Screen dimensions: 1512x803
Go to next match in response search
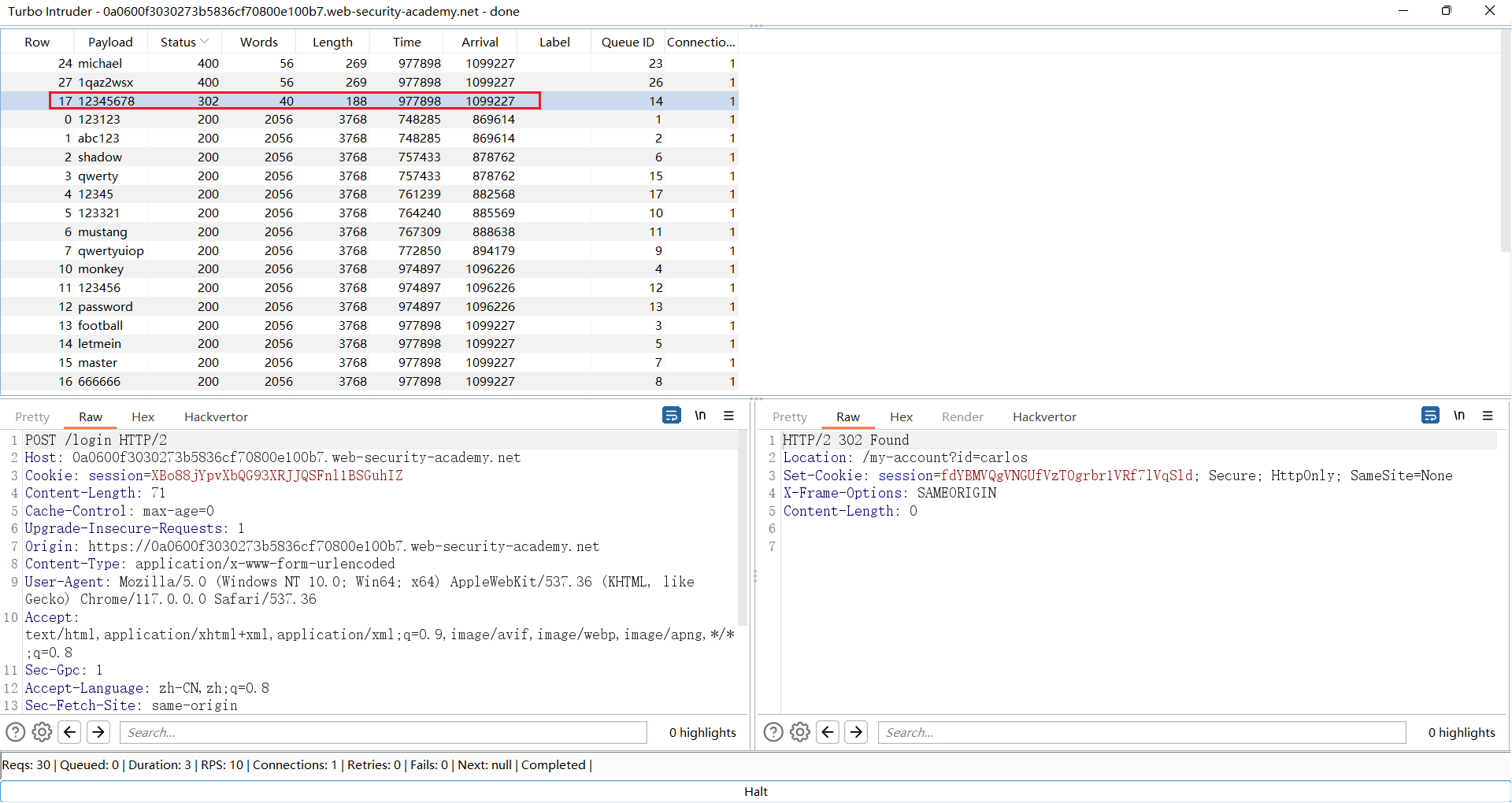click(x=856, y=732)
